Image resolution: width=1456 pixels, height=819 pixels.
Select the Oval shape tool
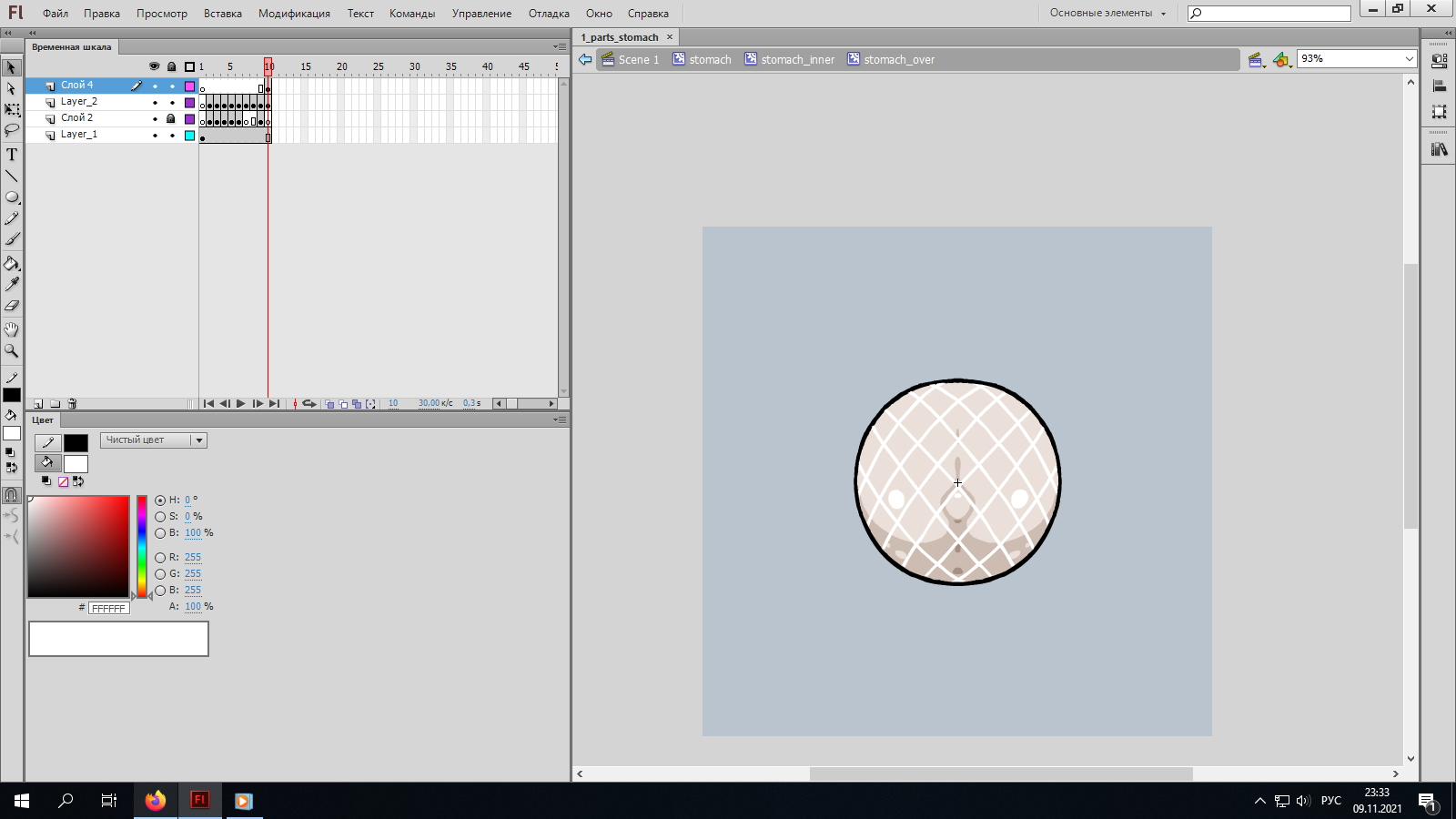(12, 197)
